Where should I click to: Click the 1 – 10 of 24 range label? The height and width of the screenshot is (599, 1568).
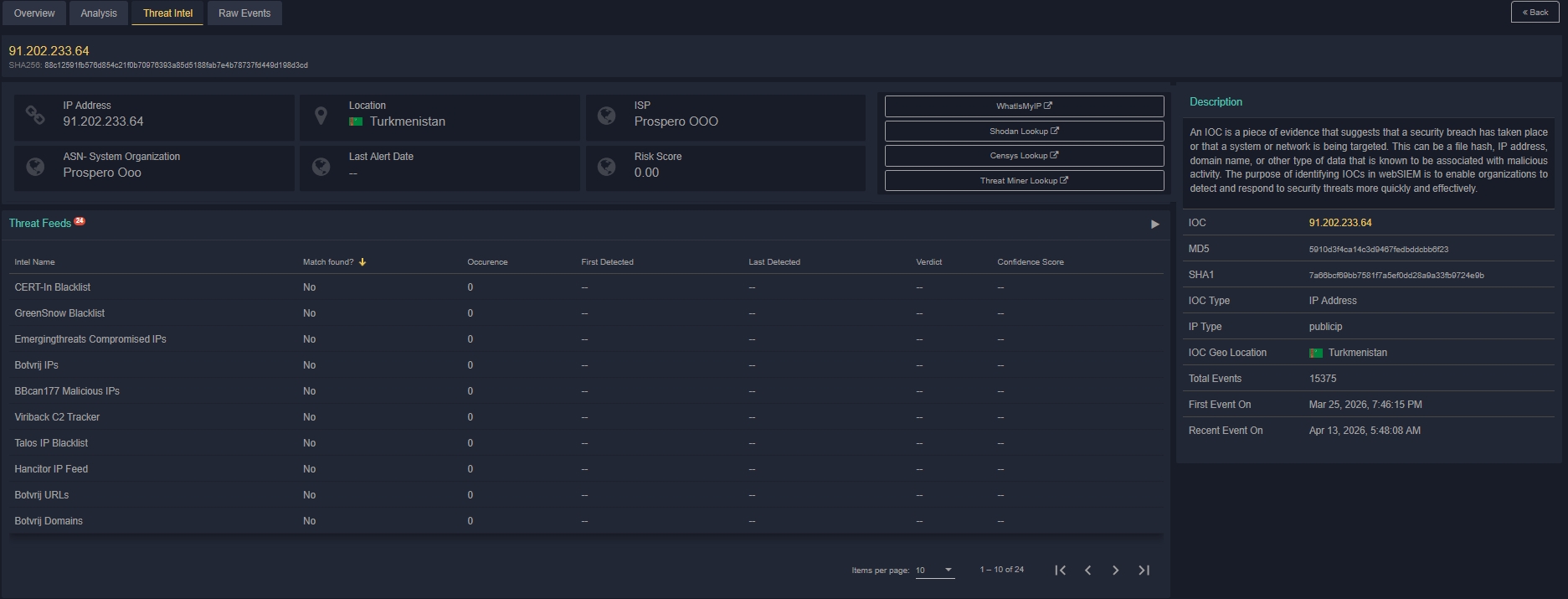point(1002,570)
